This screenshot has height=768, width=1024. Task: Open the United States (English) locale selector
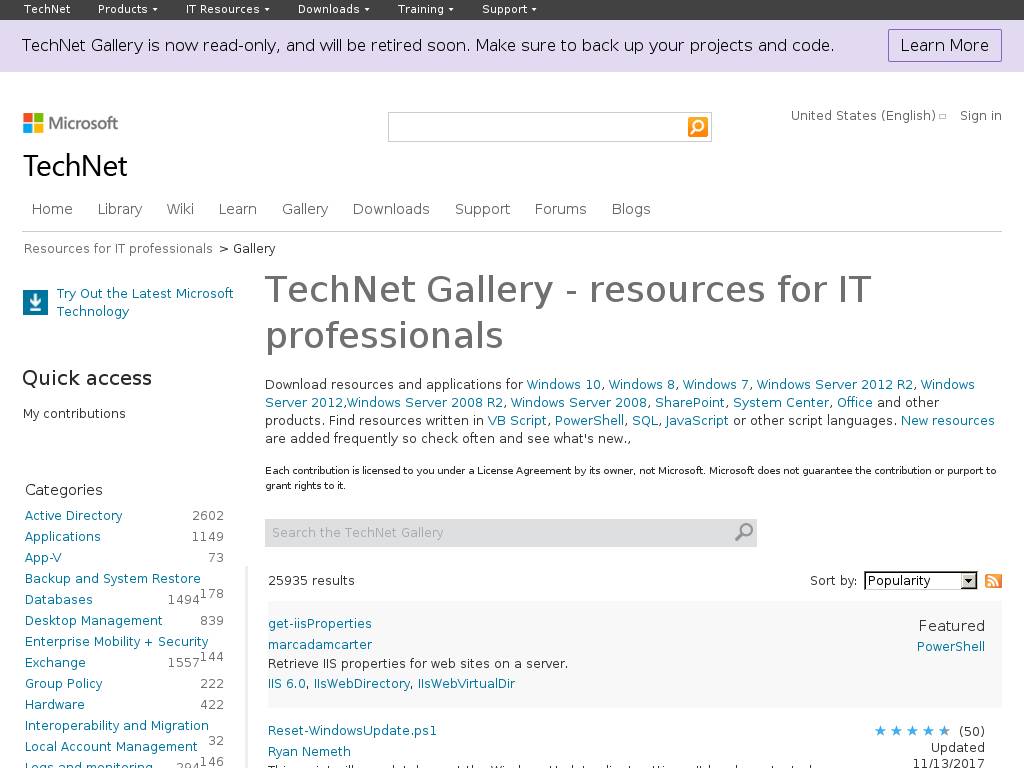pyautogui.click(x=867, y=116)
